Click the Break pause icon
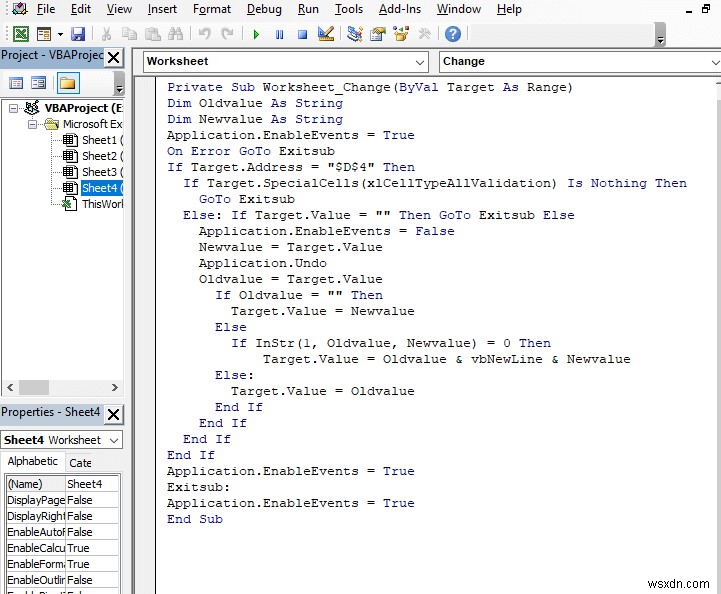This screenshot has height=594, width=721. [279, 34]
